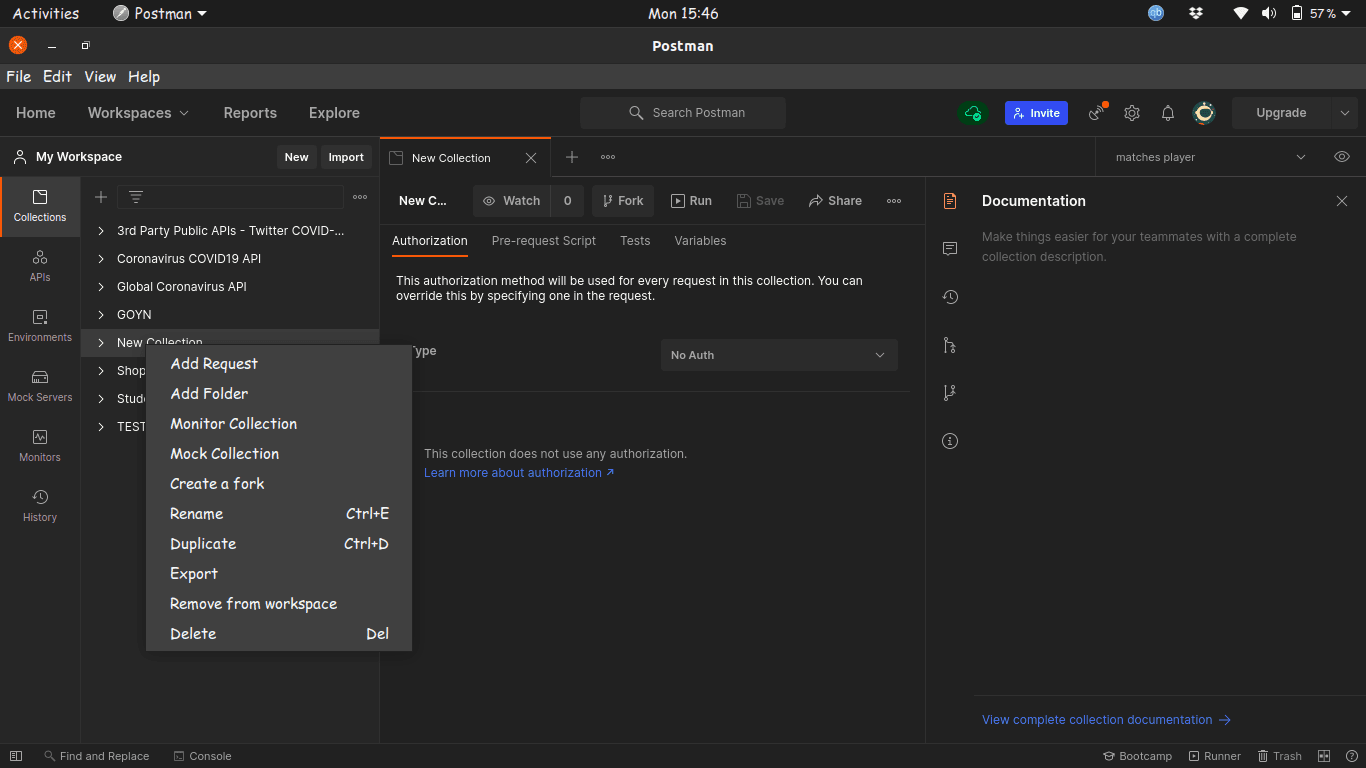1366x768 pixels.
Task: Click the Import button
Action: click(x=346, y=157)
